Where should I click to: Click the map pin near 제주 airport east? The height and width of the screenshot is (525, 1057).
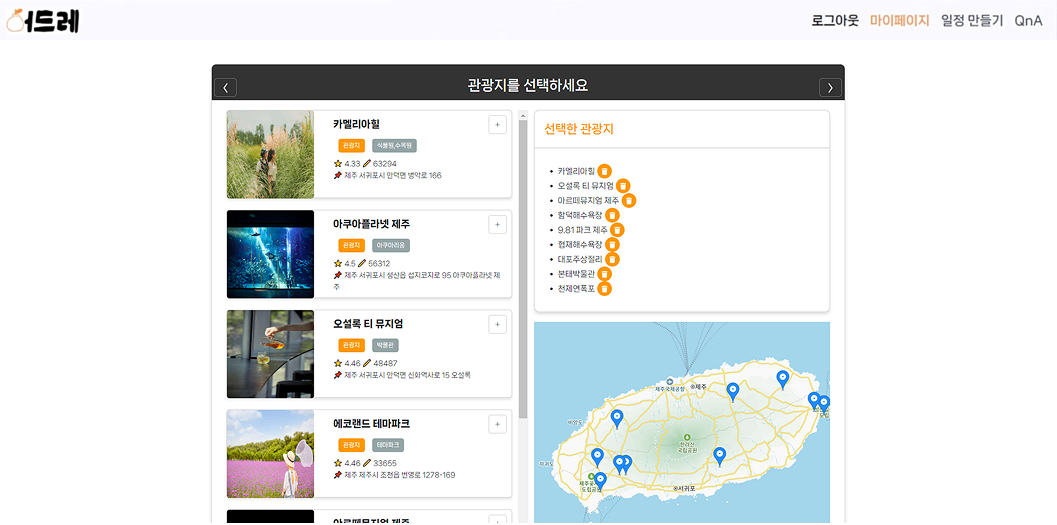(x=733, y=392)
